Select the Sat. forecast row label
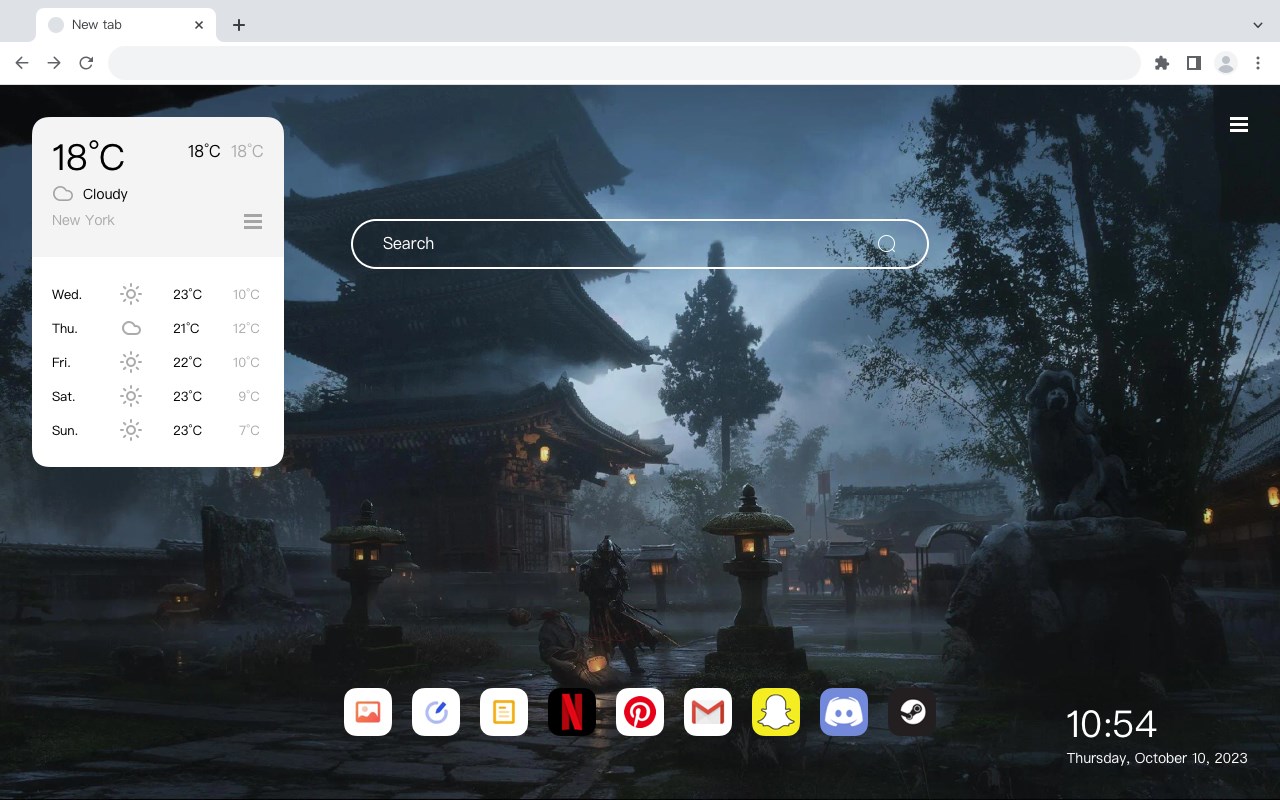 [x=64, y=396]
